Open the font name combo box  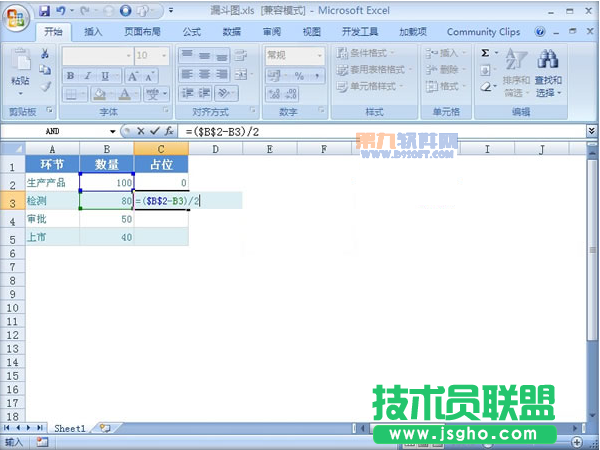click(97, 56)
